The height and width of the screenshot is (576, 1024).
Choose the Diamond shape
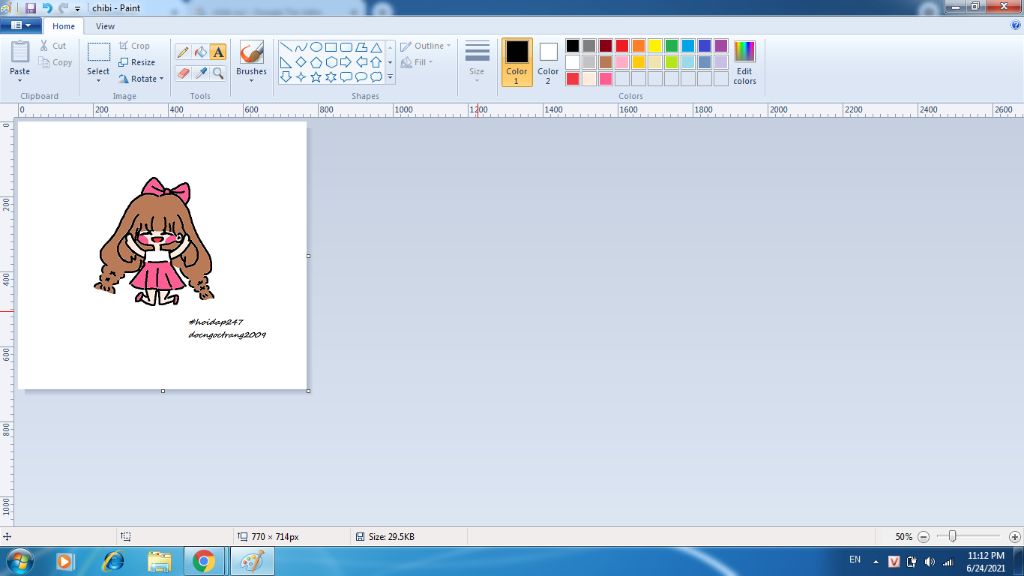point(300,62)
